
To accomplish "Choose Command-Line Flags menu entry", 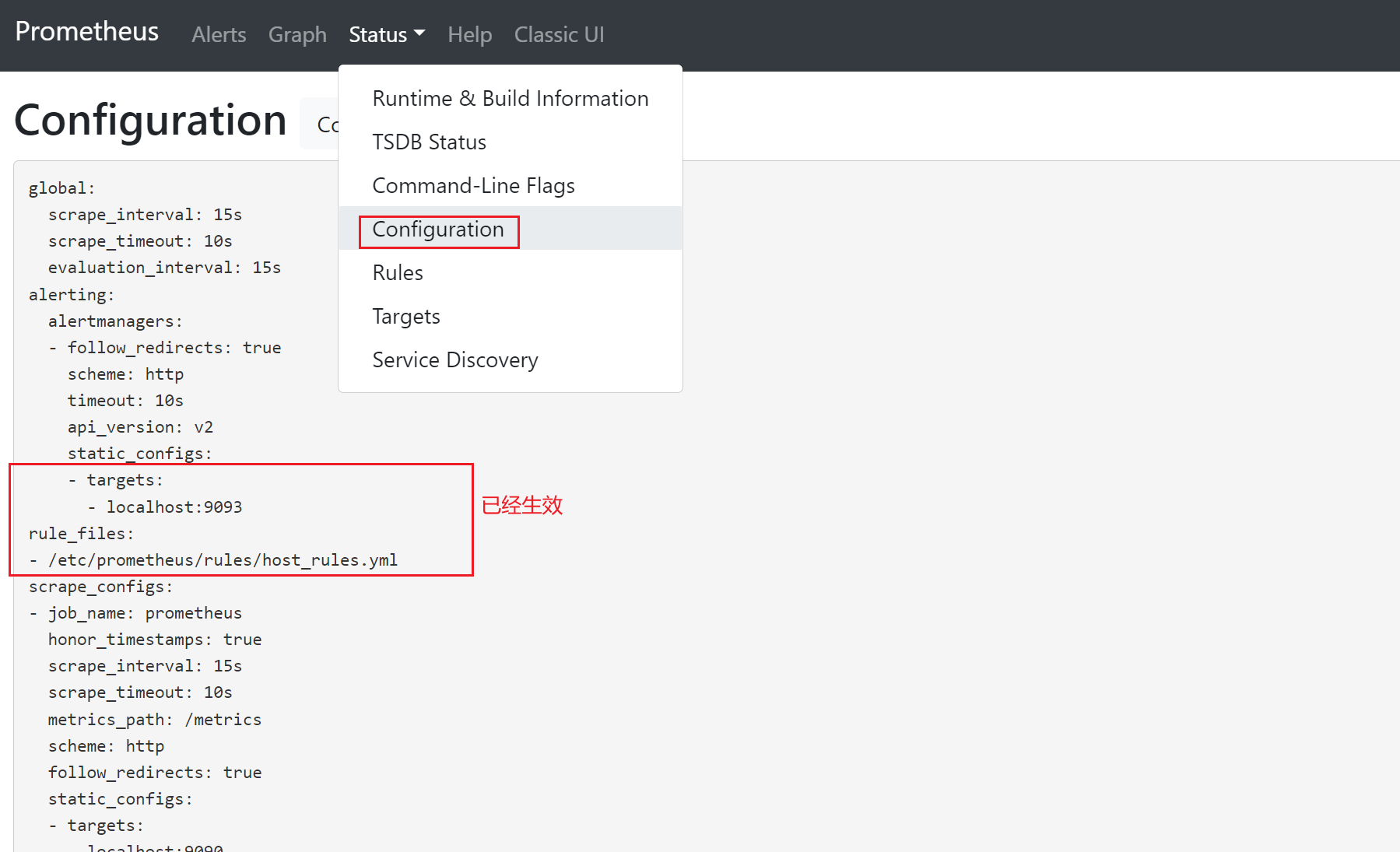I will pyautogui.click(x=511, y=186).
